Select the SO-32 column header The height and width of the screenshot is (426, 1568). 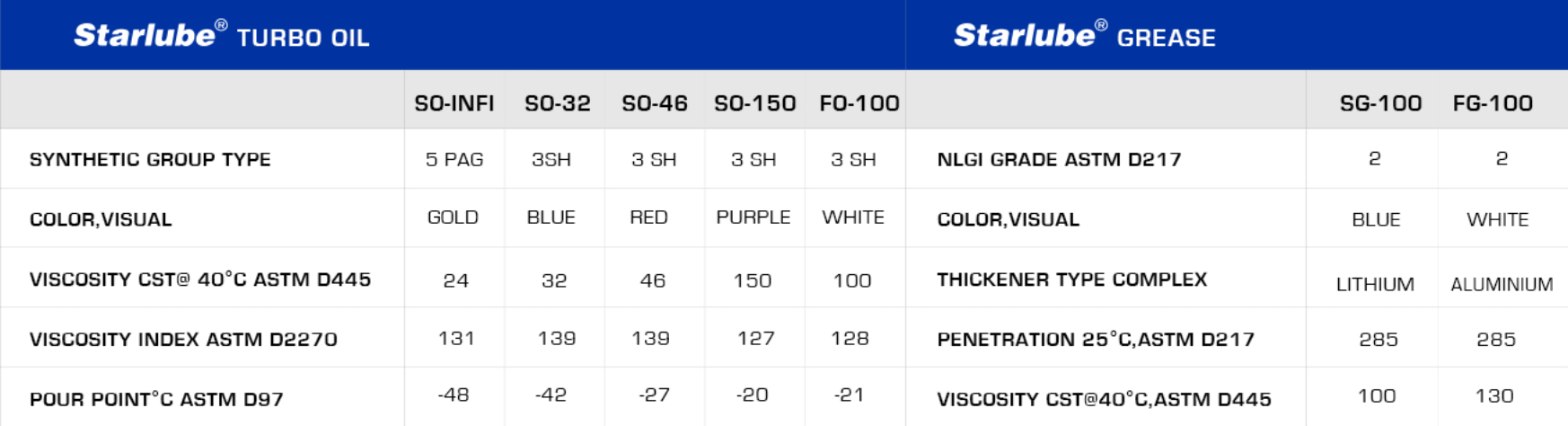coord(558,103)
